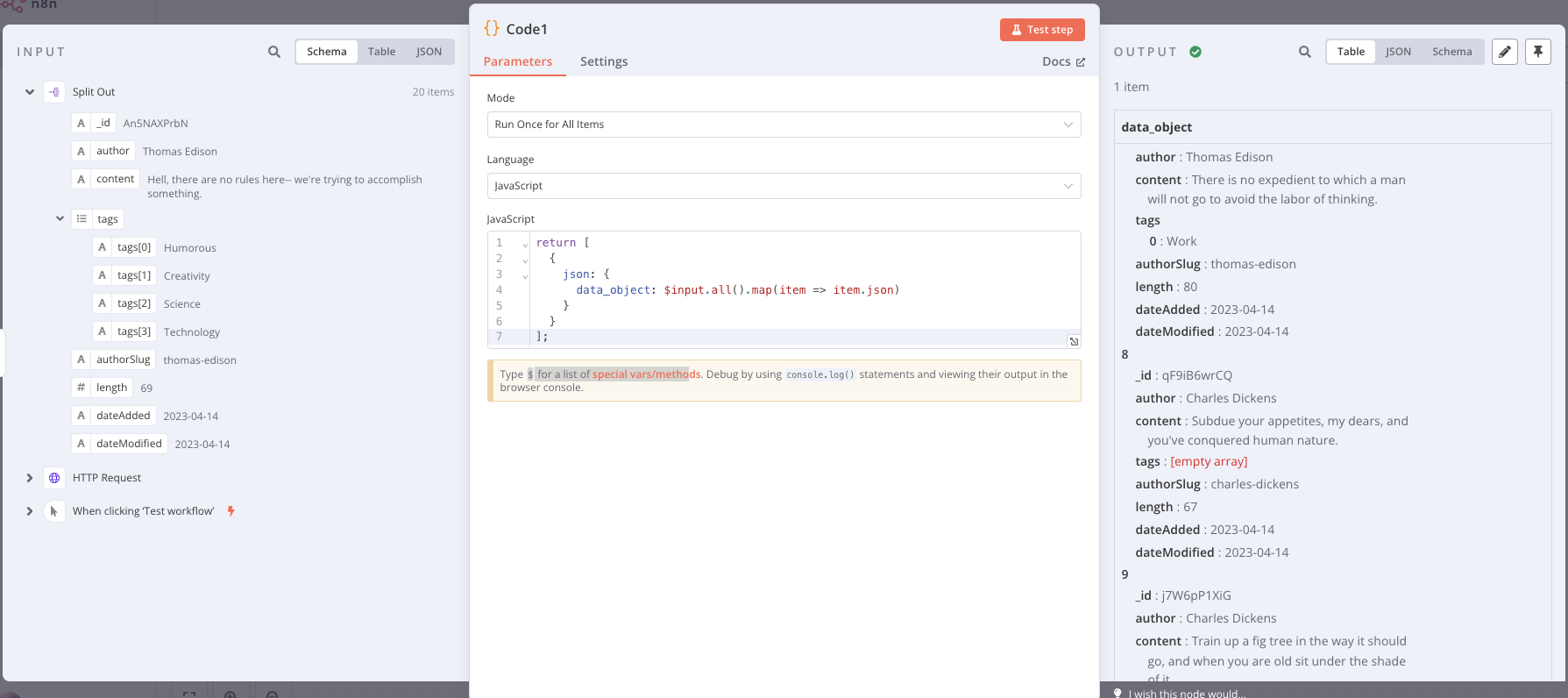1568x698 pixels.
Task: Collapse the tags array expander
Action: pos(60,219)
